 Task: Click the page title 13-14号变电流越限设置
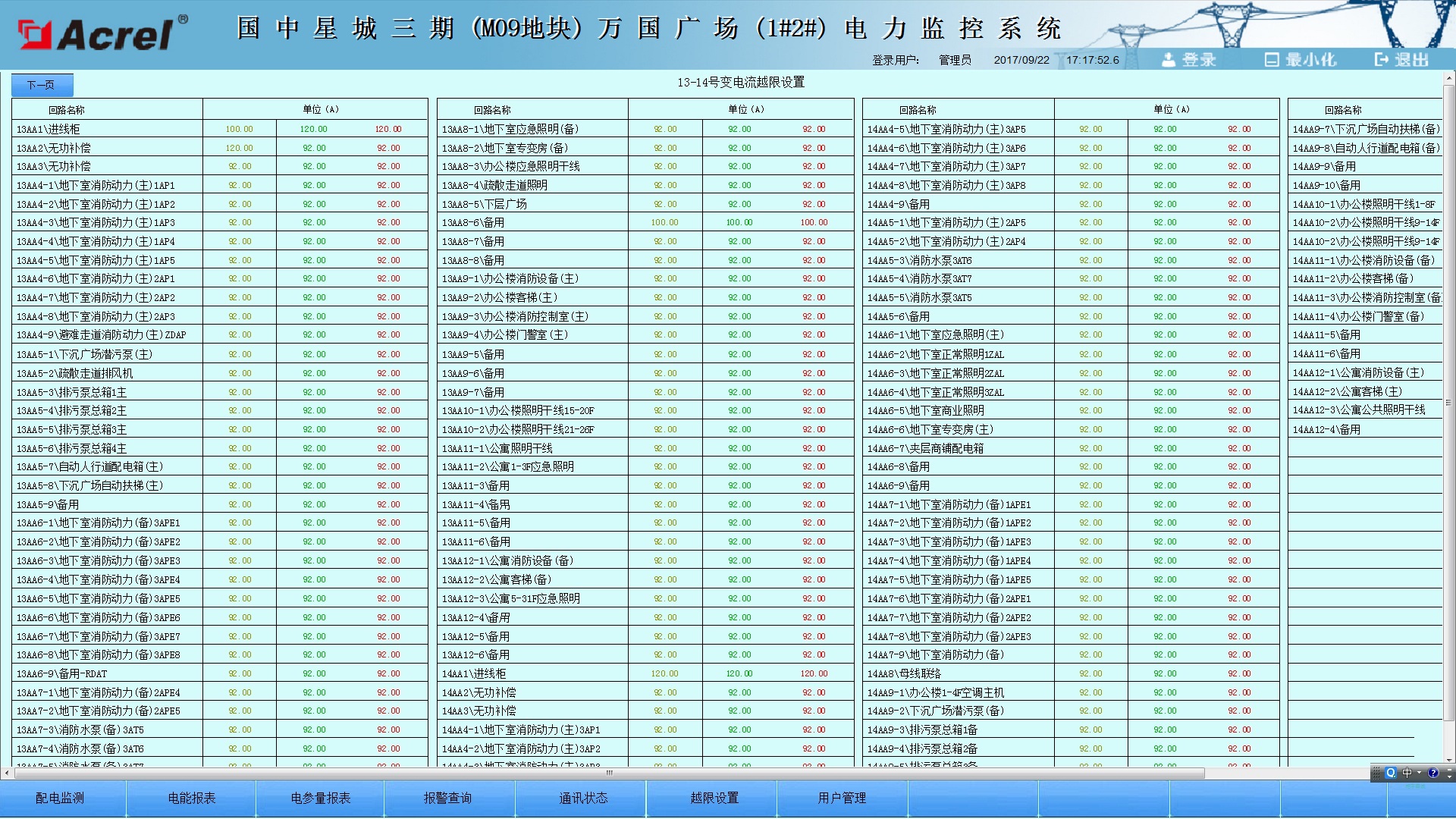coord(741,82)
